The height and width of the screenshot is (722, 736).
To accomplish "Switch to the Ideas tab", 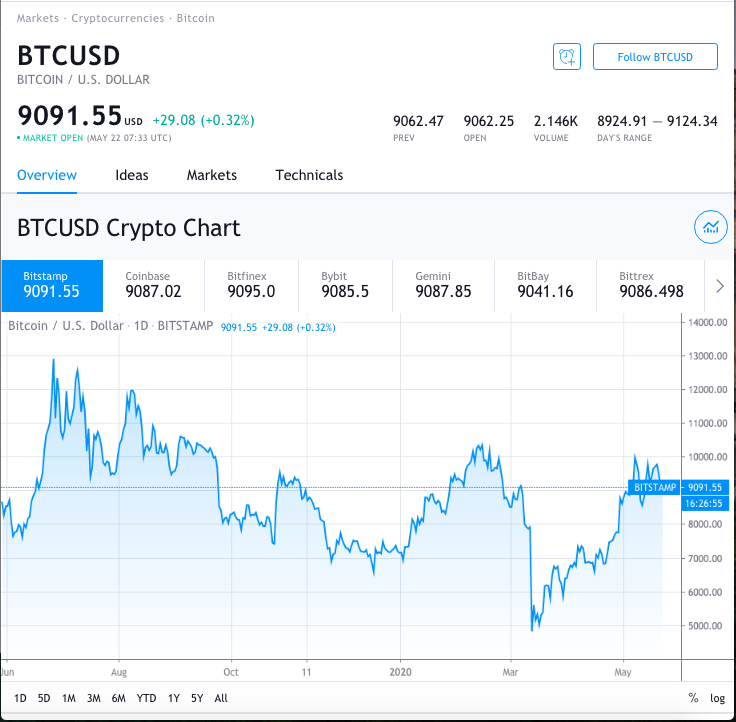I will [x=132, y=175].
